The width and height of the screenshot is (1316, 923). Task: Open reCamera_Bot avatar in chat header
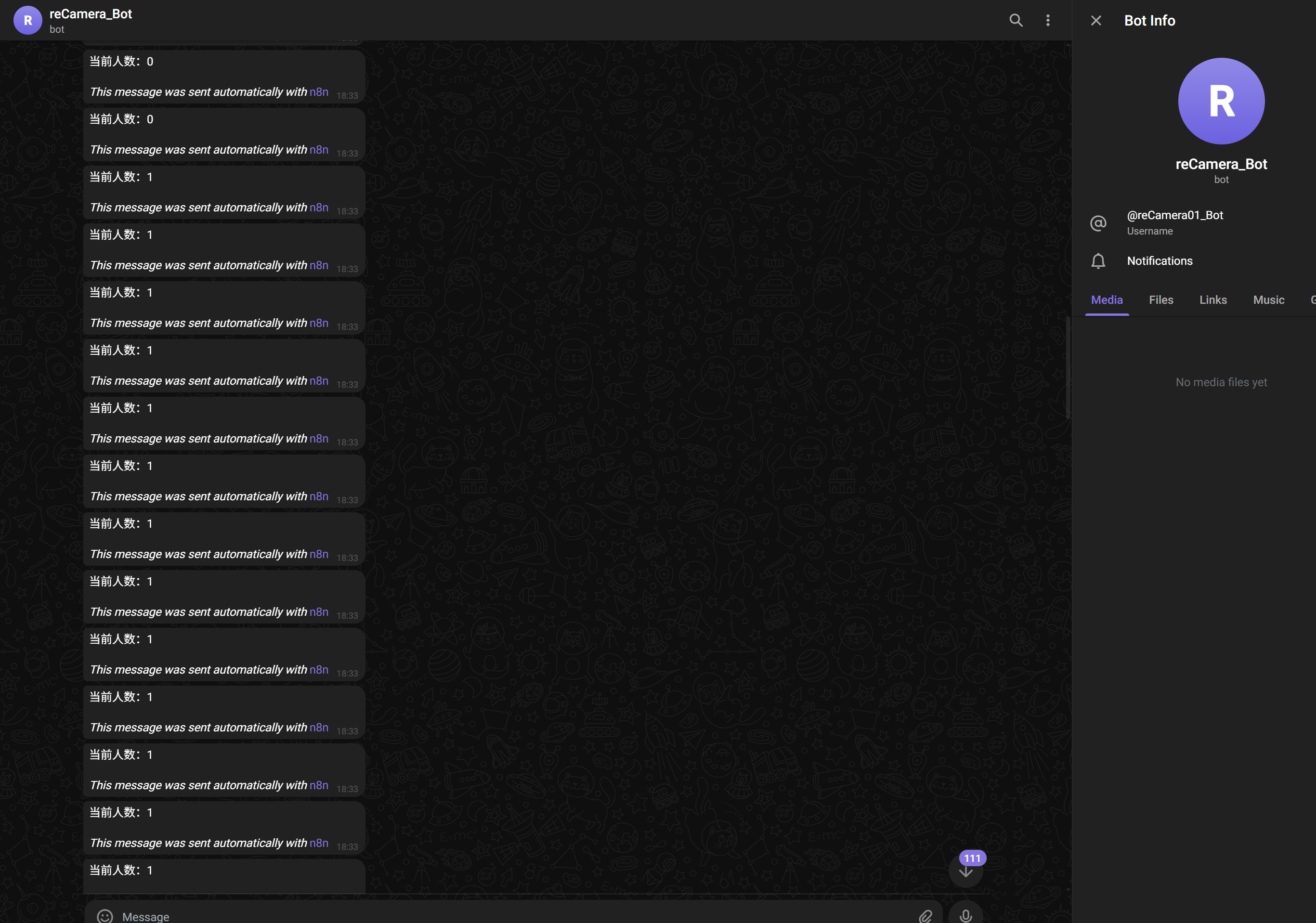pyautogui.click(x=27, y=21)
